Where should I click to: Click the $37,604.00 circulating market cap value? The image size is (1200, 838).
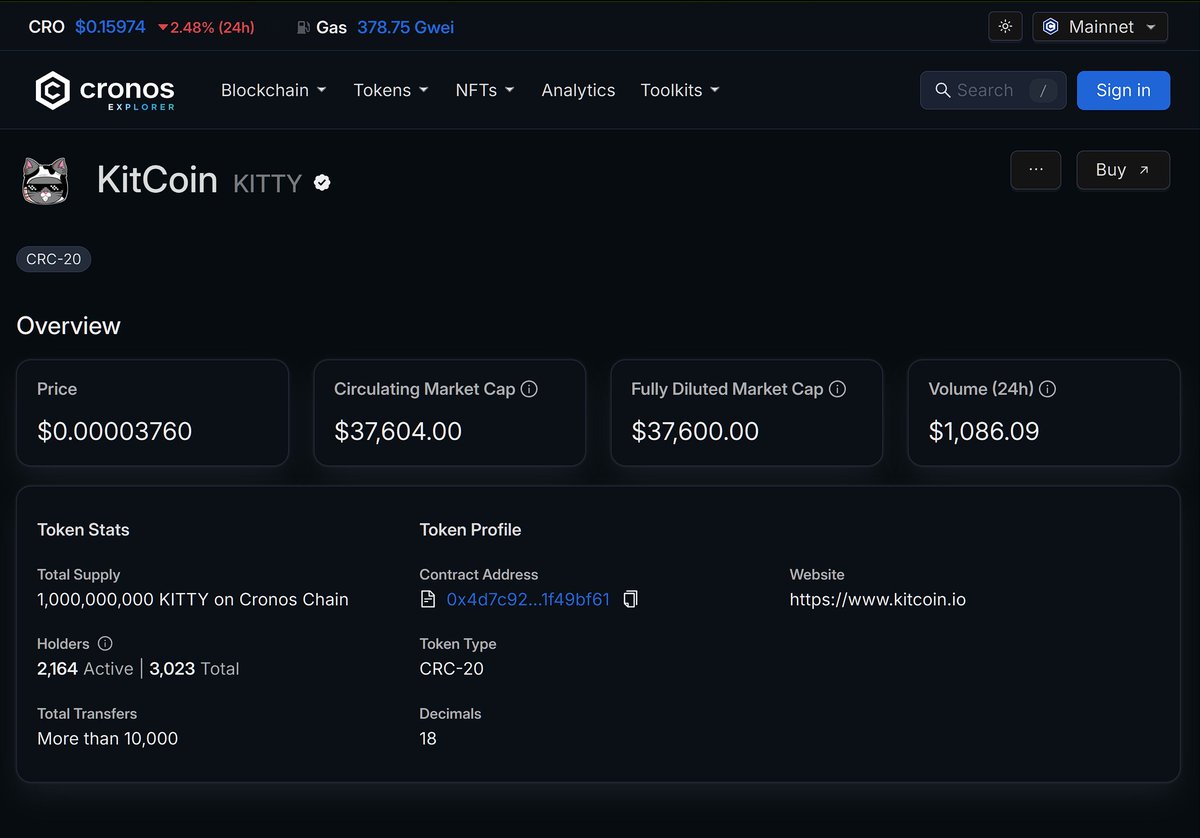click(398, 432)
